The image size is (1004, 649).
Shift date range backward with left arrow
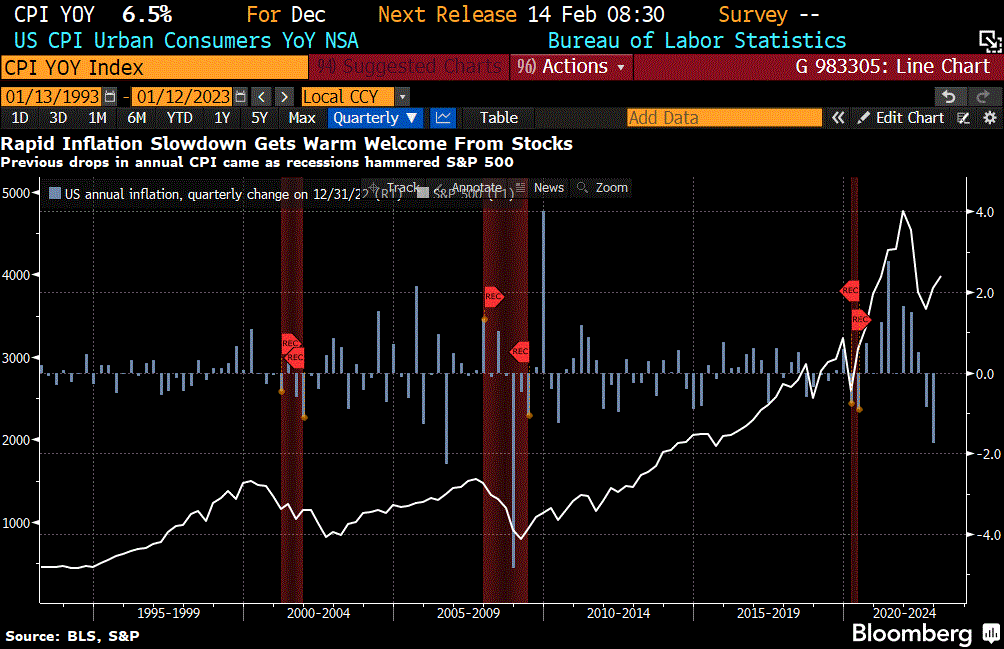click(261, 97)
